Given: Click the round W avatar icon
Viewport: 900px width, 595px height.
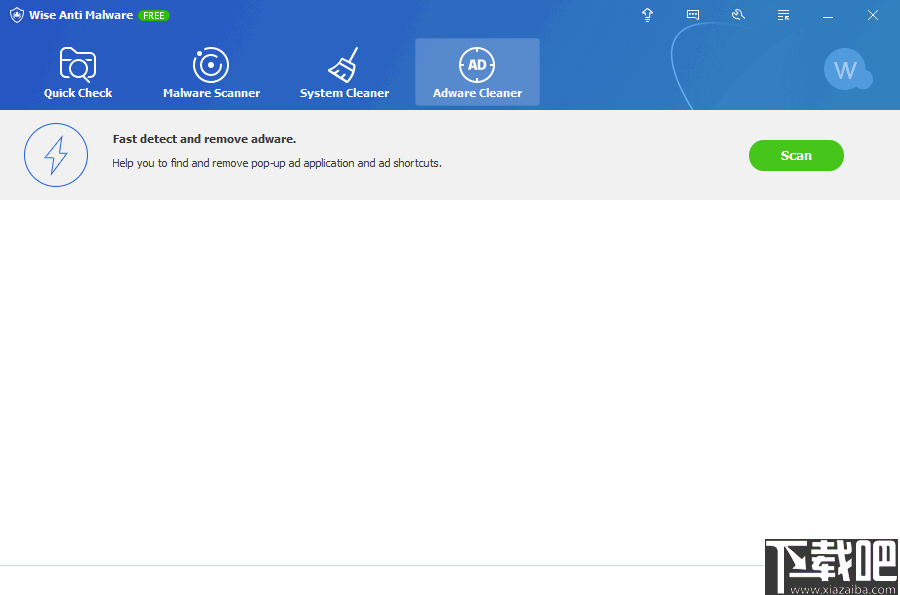Looking at the screenshot, I should coord(847,70).
